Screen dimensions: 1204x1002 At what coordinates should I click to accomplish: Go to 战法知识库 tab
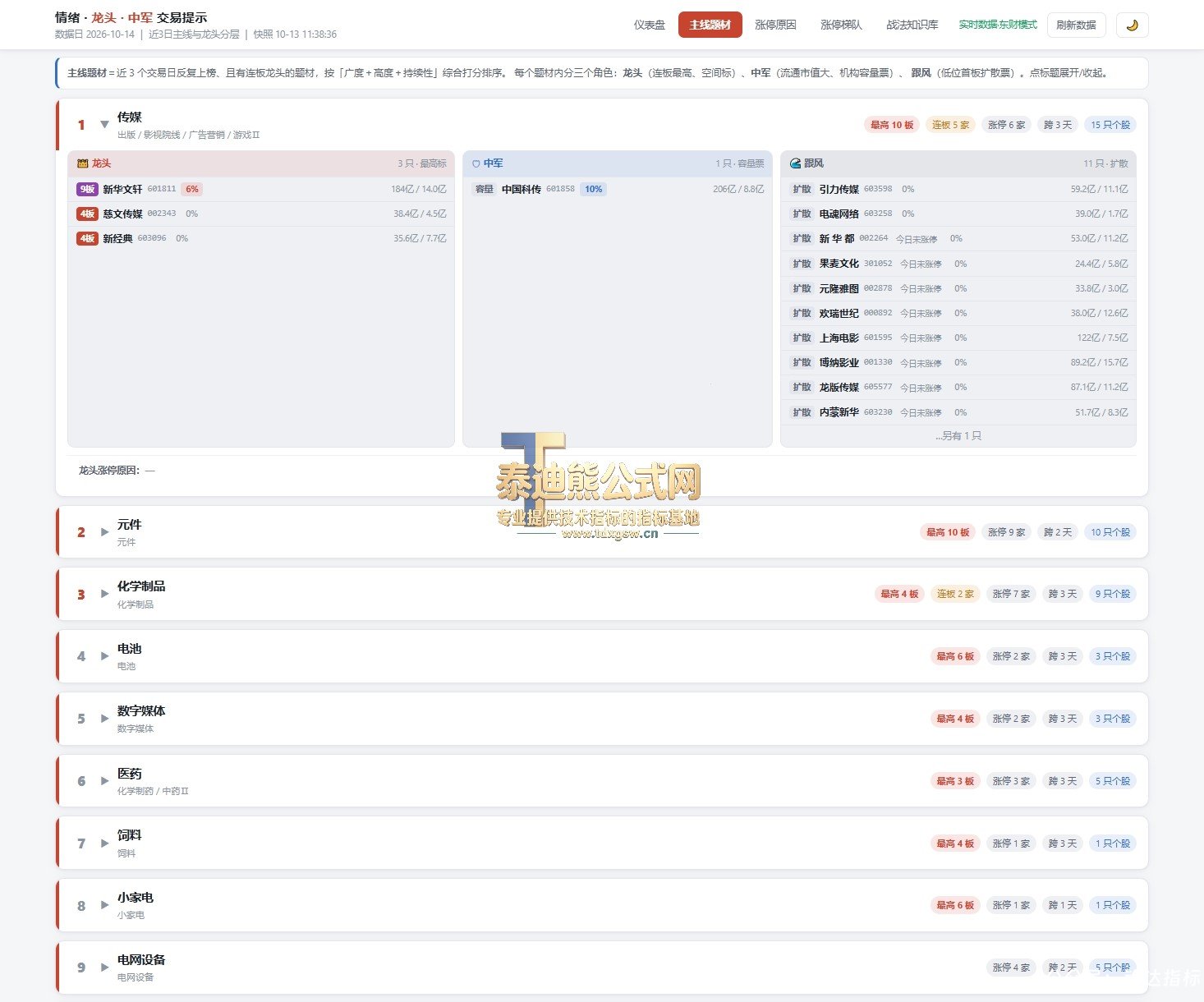click(x=912, y=25)
